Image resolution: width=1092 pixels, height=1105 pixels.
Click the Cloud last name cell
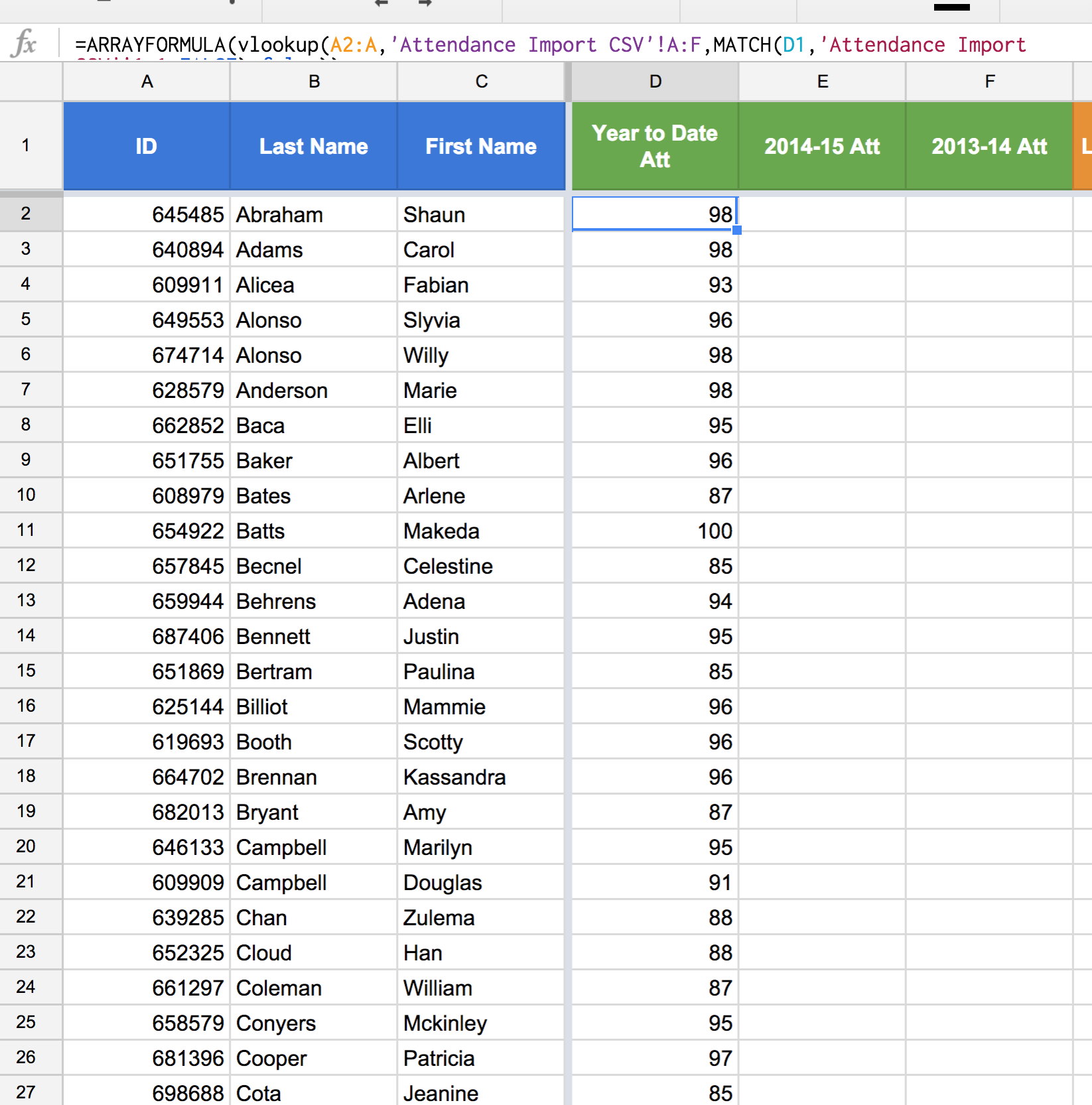click(314, 952)
